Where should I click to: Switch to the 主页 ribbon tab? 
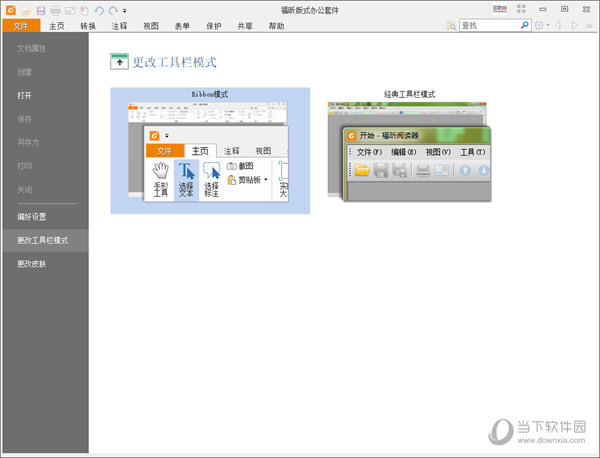[x=57, y=26]
